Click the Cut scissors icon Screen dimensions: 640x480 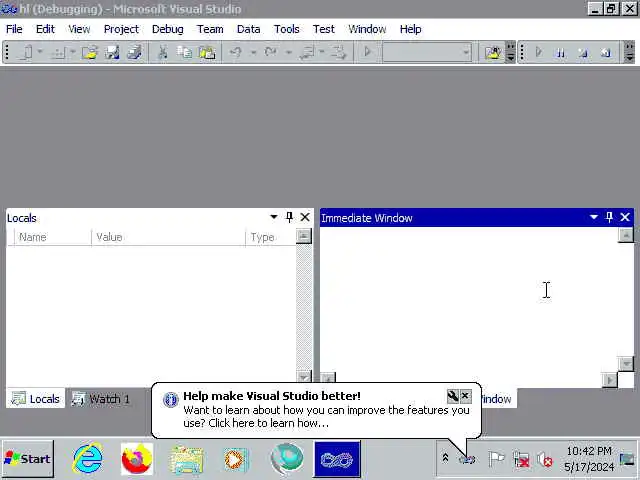click(x=162, y=52)
